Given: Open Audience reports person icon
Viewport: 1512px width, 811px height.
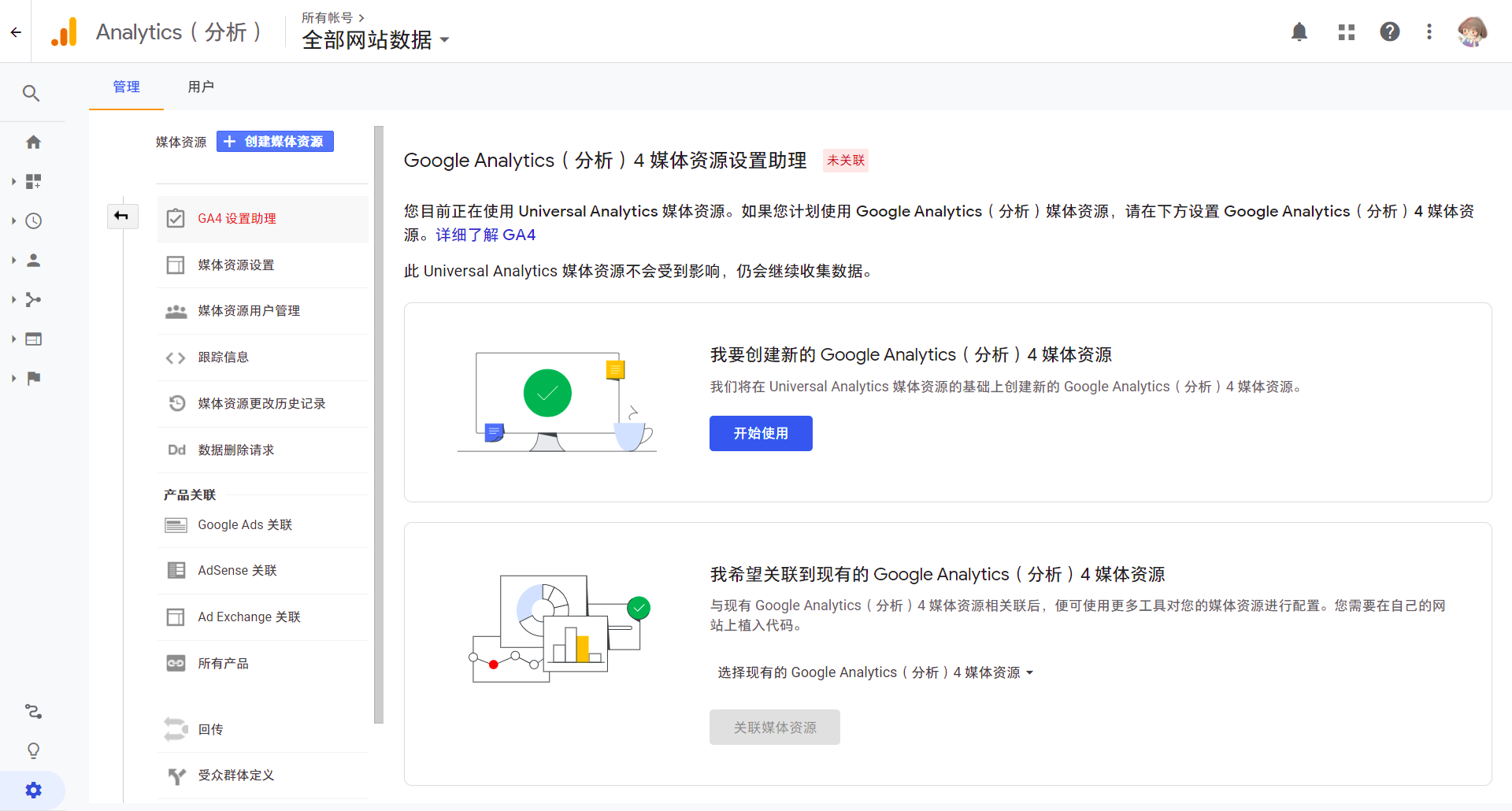Looking at the screenshot, I should (x=33, y=260).
